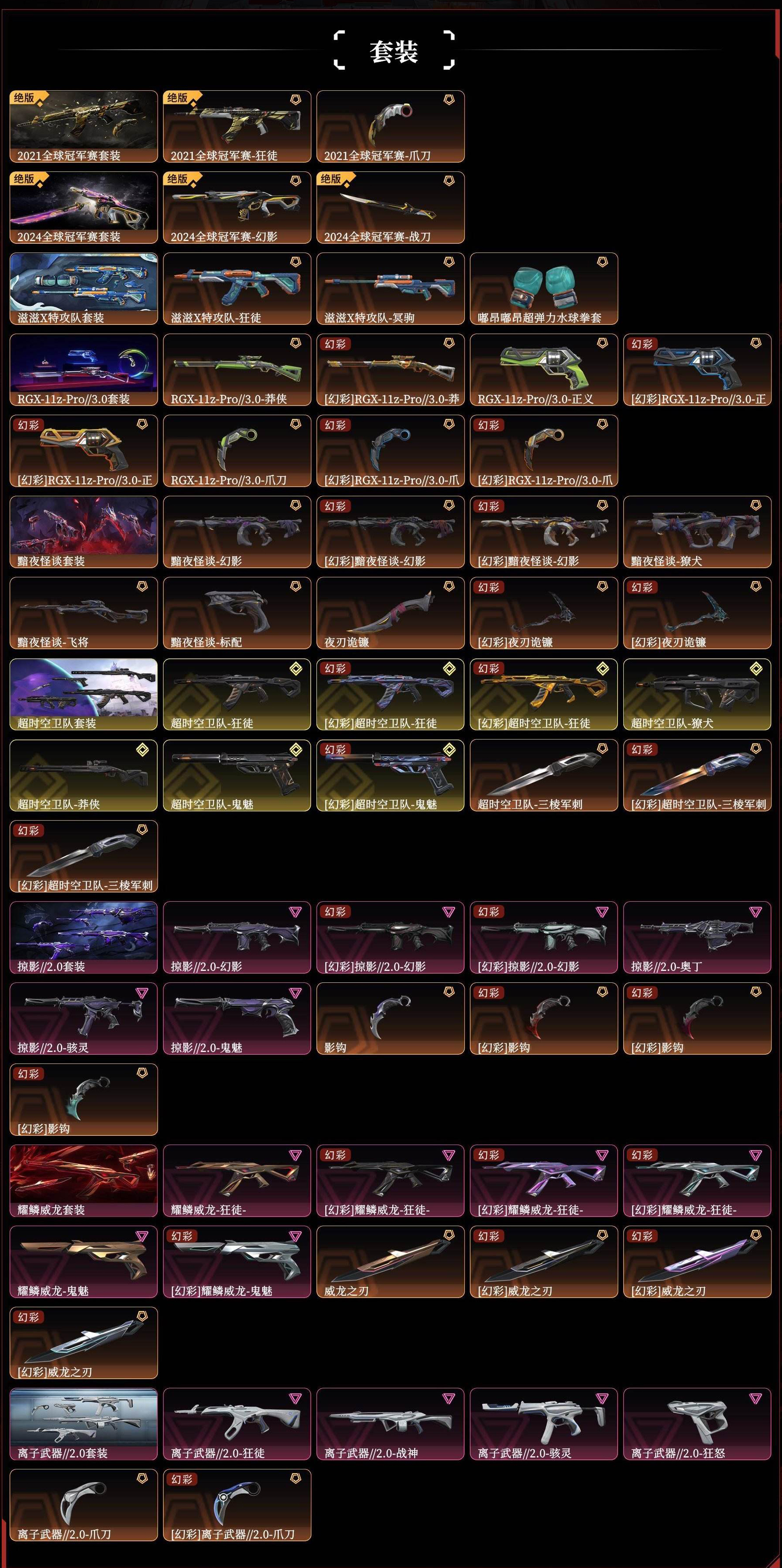Select the 掠影//2.0-奥丁 machine gun card
782x1568 pixels.
pyautogui.click(x=697, y=937)
